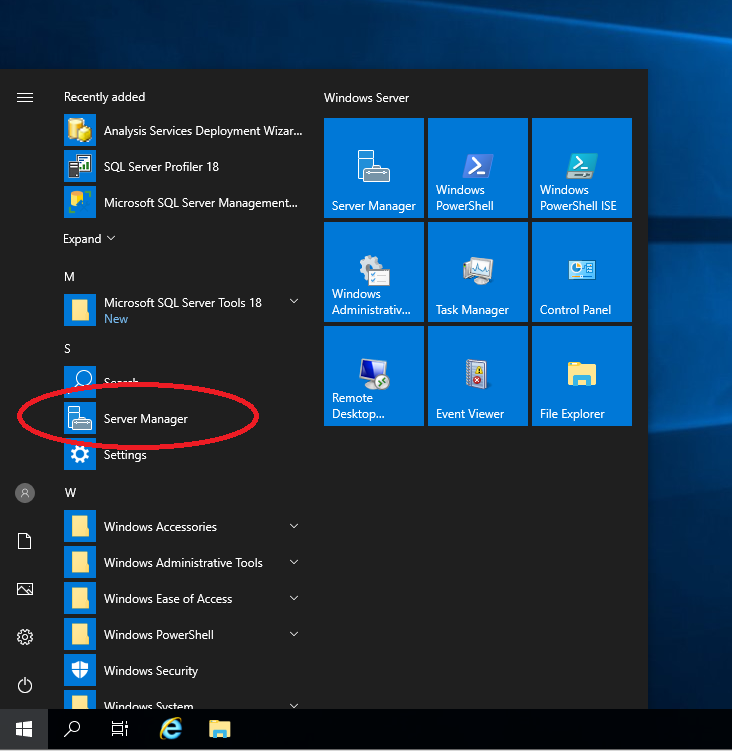Open the Documents sidebar icon
This screenshot has width=732, height=751.
click(25, 541)
